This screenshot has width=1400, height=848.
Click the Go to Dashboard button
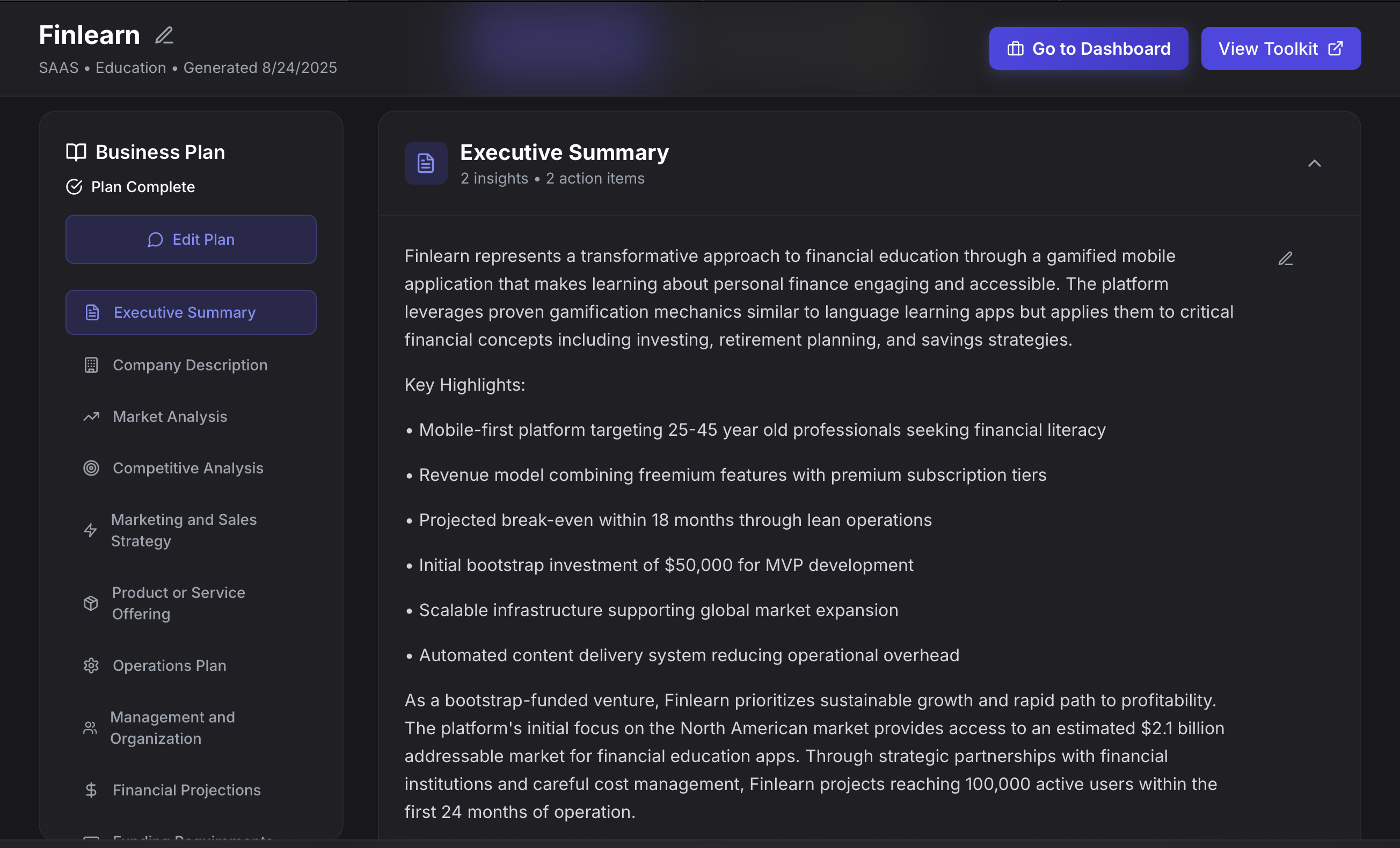point(1088,49)
